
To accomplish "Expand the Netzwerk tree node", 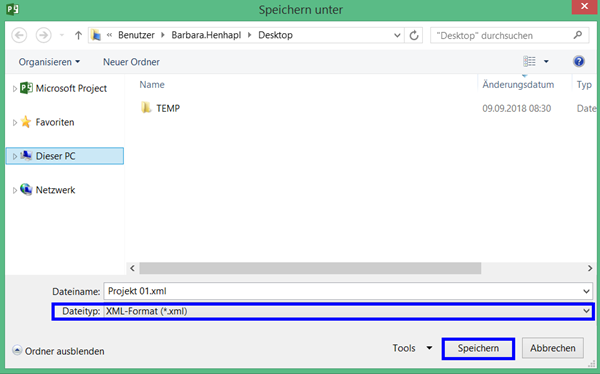I will click(15, 190).
